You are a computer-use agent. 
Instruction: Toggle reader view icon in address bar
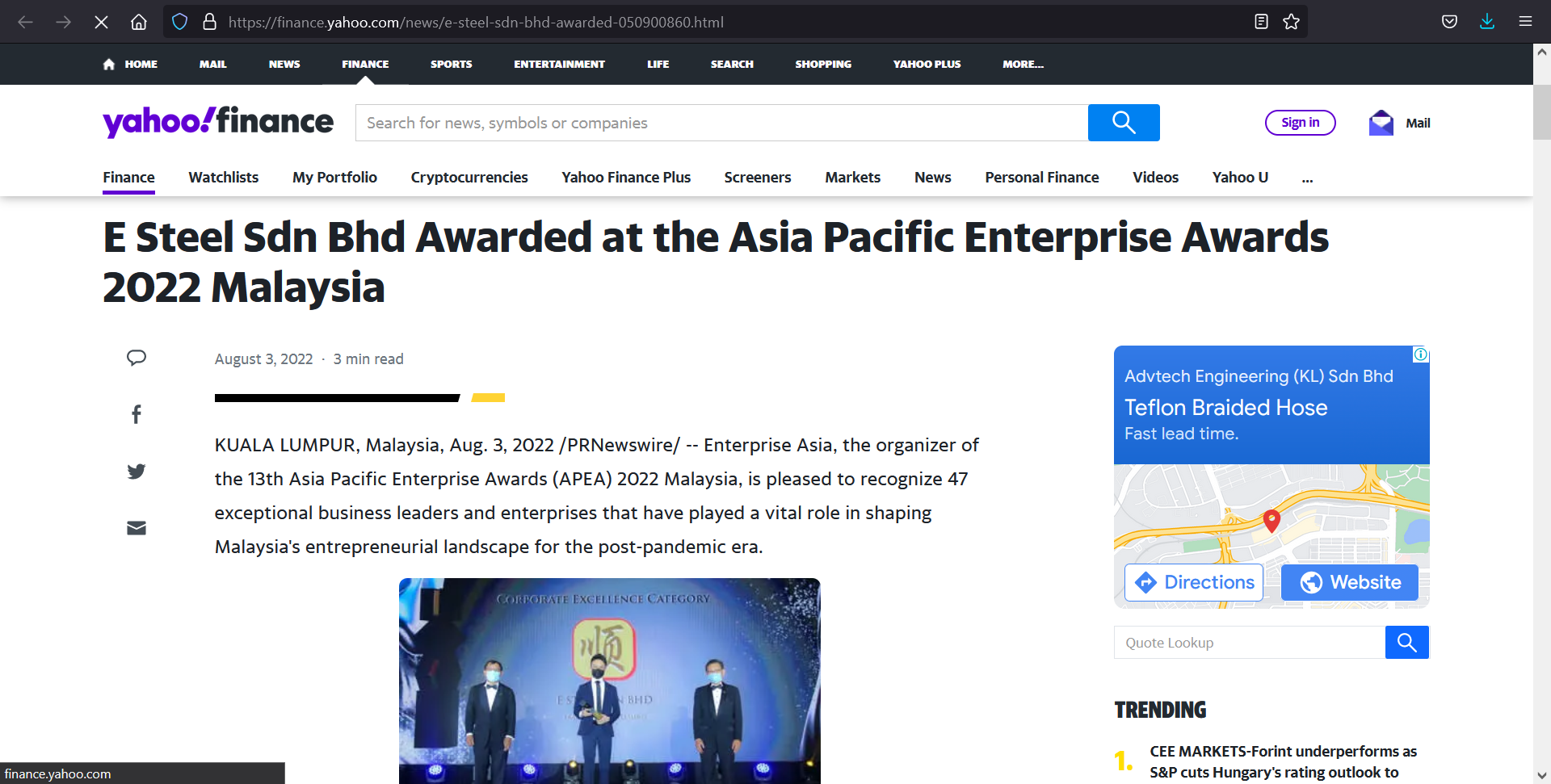(1261, 22)
